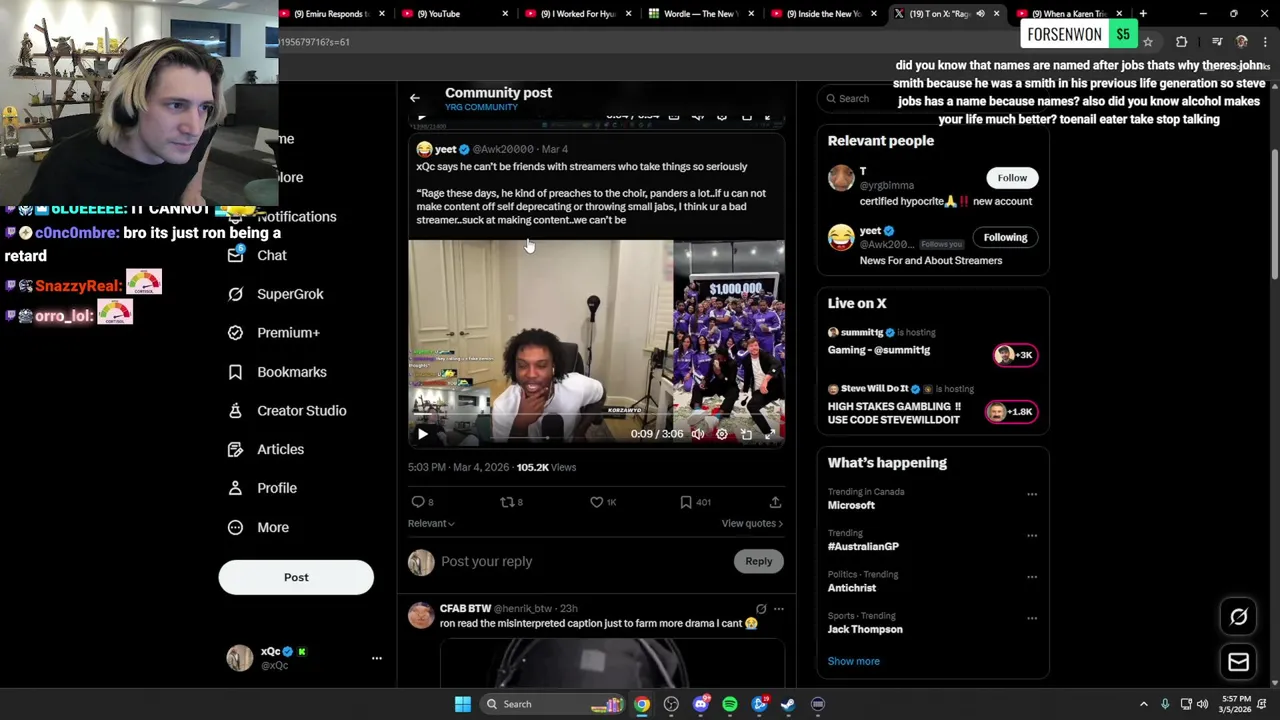Open View quotes
Screen dimensions: 1280x720
(752, 523)
